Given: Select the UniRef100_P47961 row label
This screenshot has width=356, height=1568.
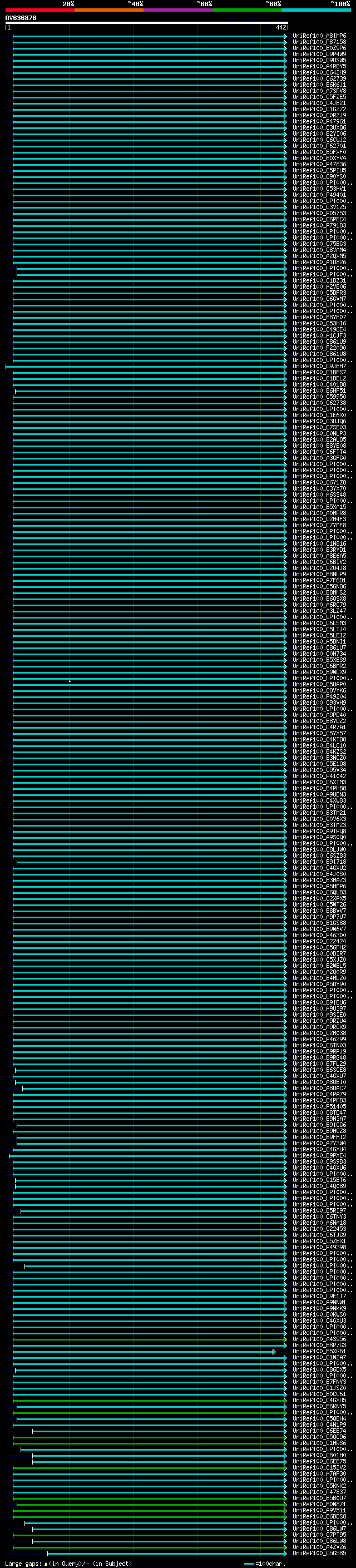Looking at the screenshot, I should (x=319, y=121).
